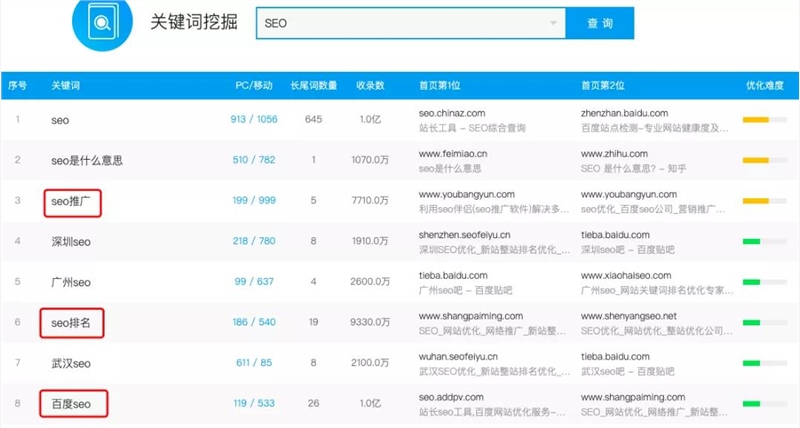Click long-tail count 645

coord(313,119)
